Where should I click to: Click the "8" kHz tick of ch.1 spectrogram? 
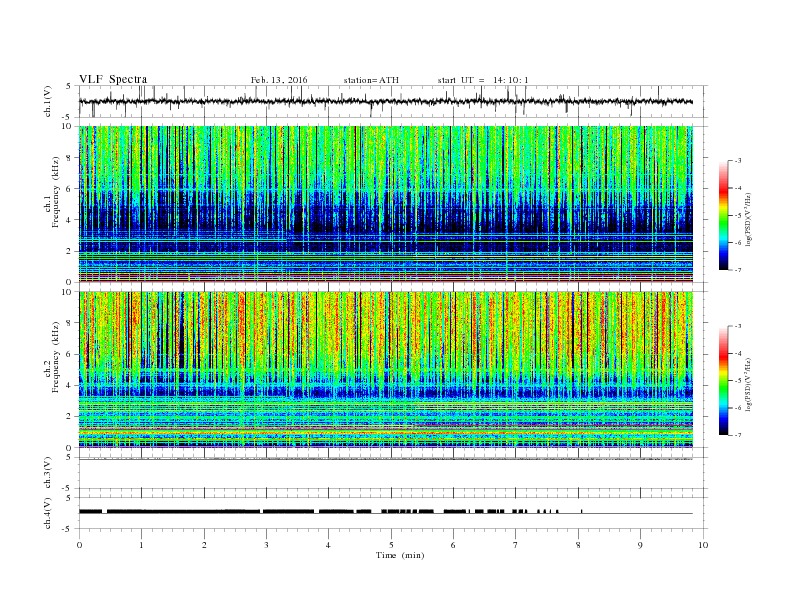click(x=69, y=158)
